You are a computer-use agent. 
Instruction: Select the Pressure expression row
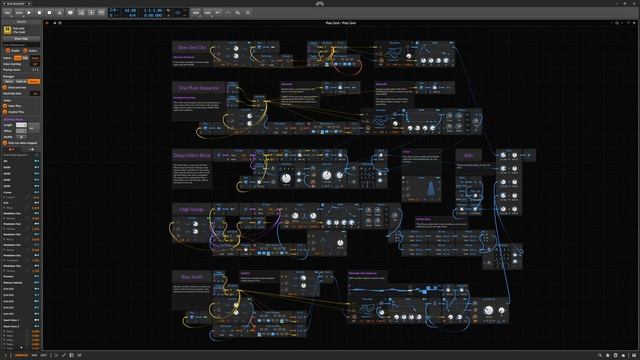(21, 276)
